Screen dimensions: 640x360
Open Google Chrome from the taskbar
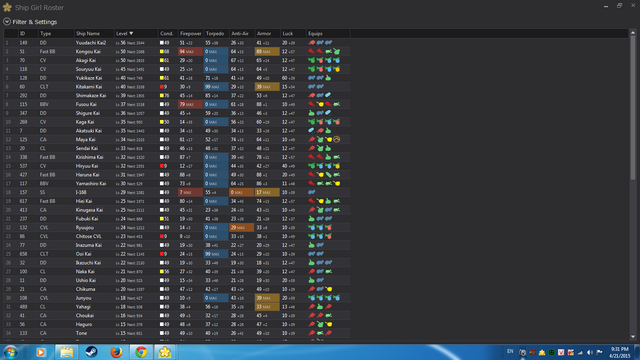[x=141, y=352]
